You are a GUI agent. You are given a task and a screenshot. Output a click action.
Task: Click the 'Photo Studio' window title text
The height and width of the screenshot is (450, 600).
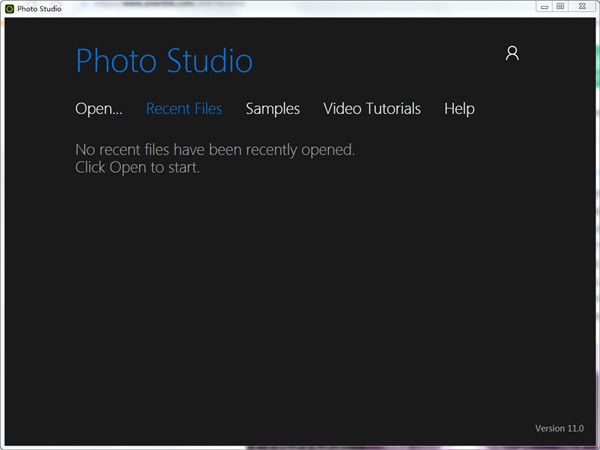pos(39,9)
